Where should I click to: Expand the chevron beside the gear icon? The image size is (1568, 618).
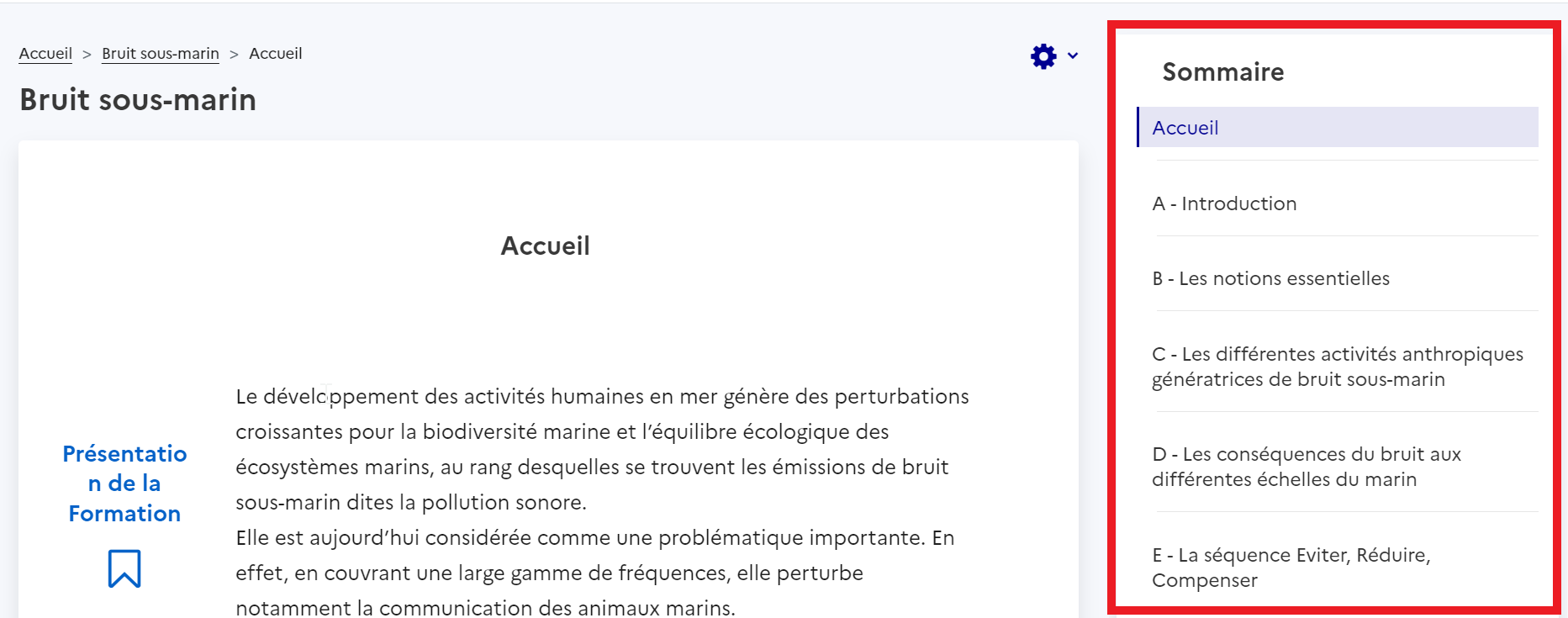tap(1073, 56)
